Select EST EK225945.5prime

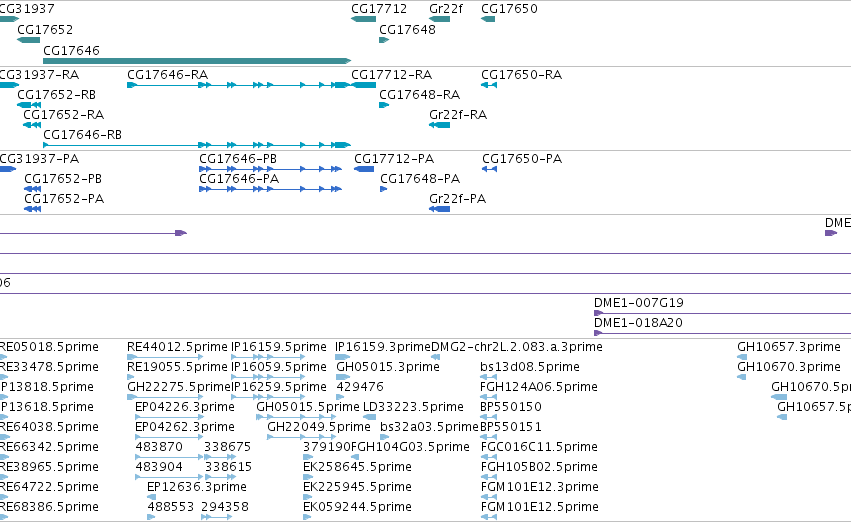point(357,487)
